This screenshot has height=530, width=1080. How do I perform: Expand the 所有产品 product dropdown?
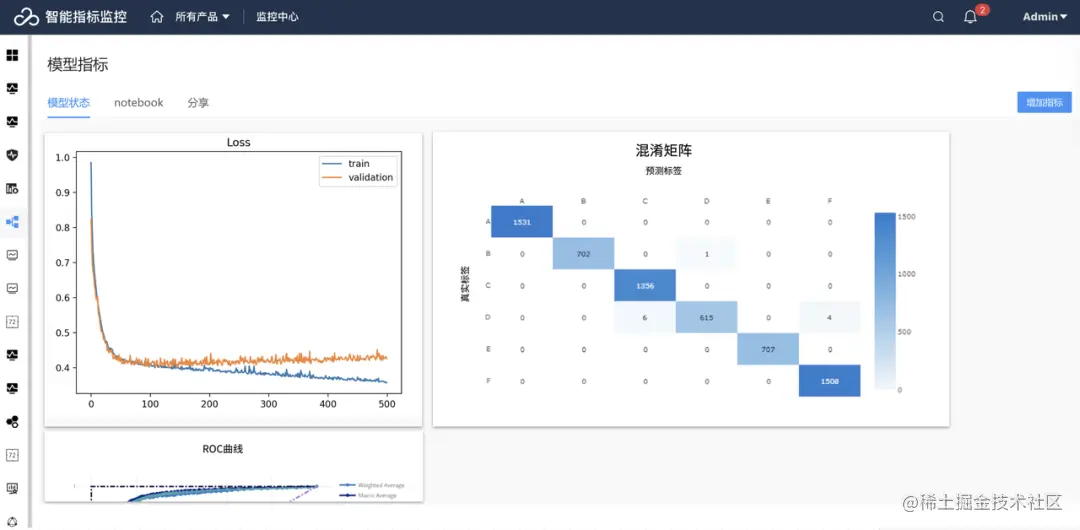click(x=202, y=17)
